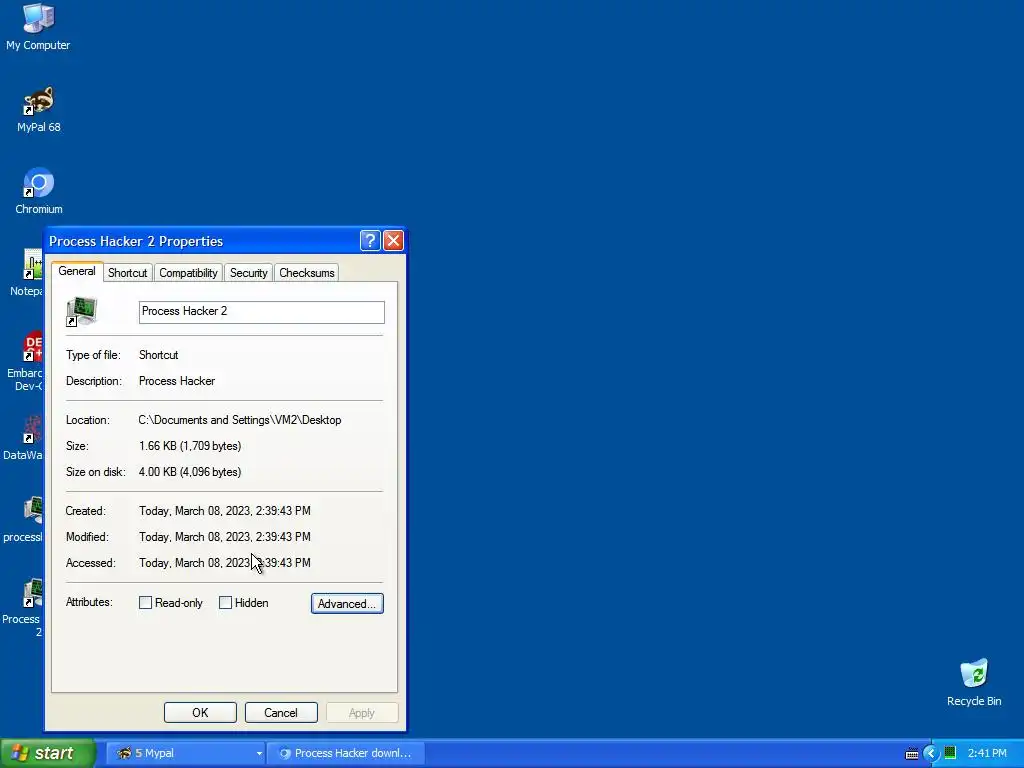Open the Recycle Bin
The height and width of the screenshot is (768, 1024).
pyautogui.click(x=974, y=682)
